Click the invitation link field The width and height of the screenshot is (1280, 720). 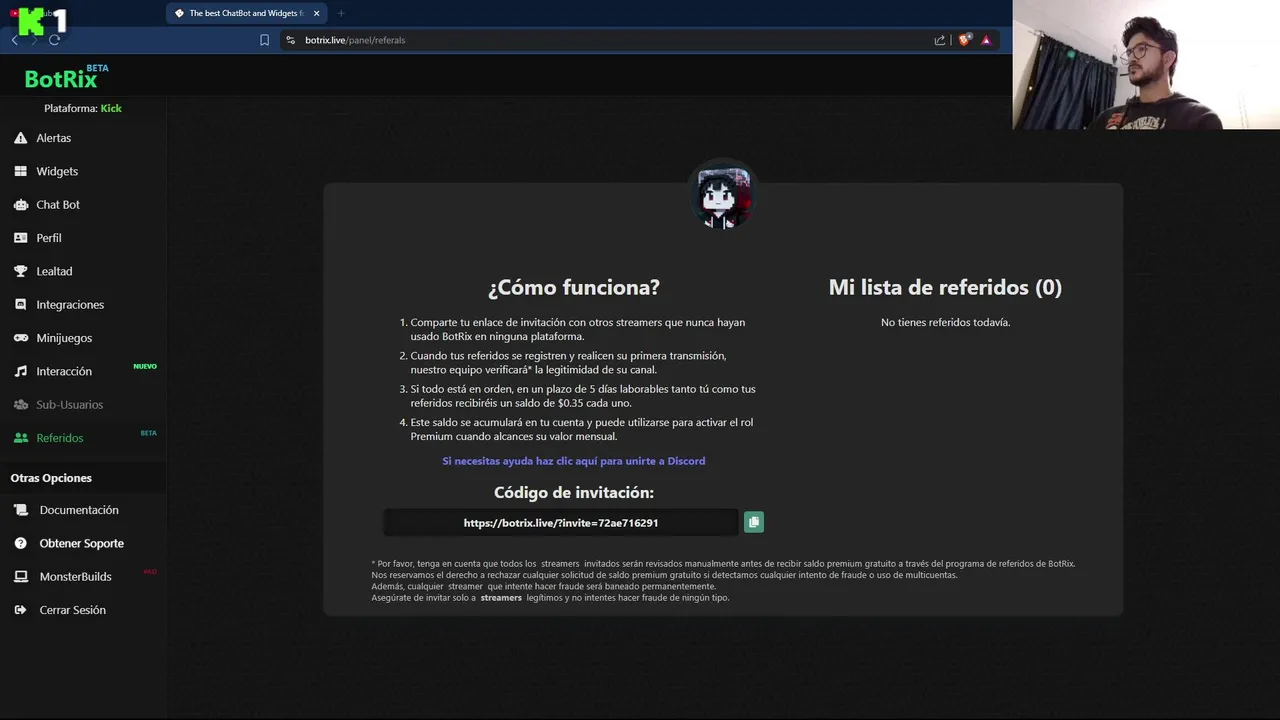point(561,523)
